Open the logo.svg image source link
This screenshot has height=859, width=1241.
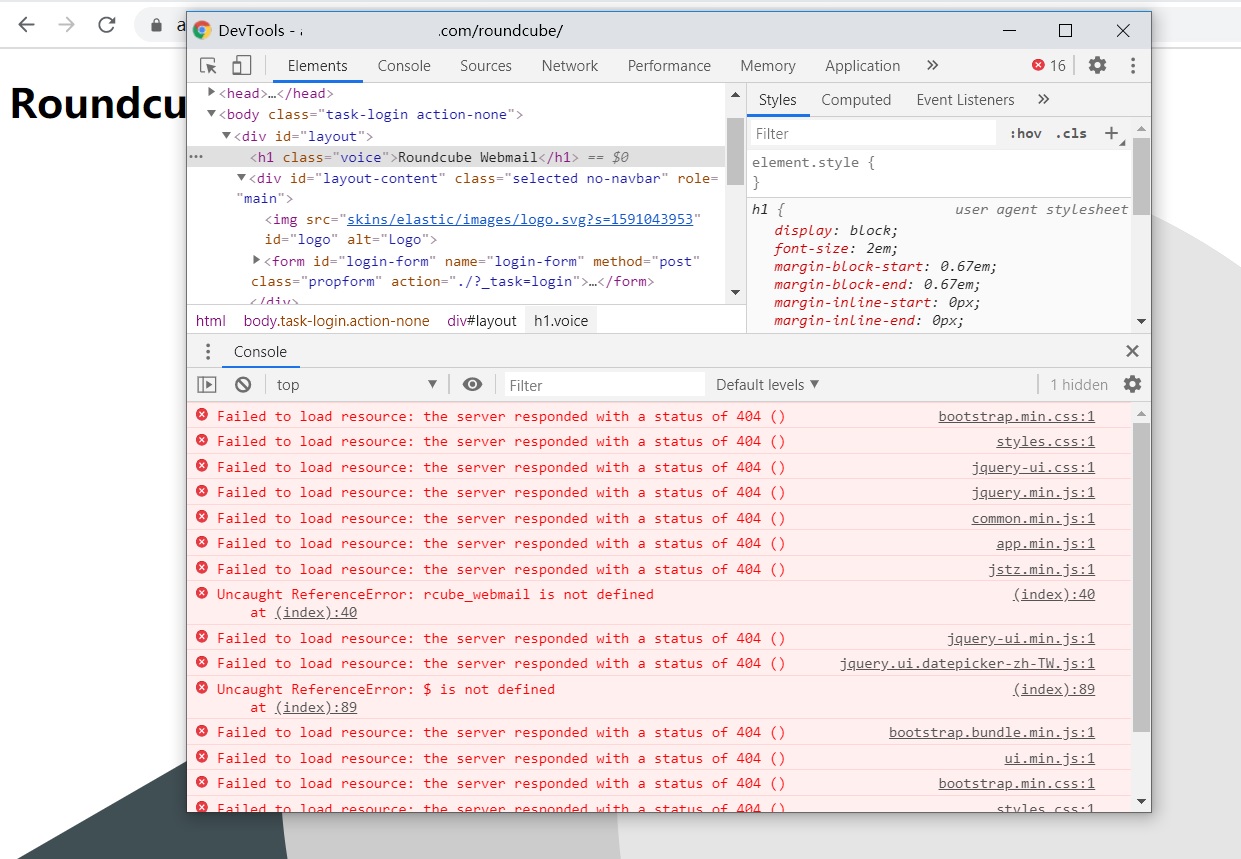click(519, 219)
